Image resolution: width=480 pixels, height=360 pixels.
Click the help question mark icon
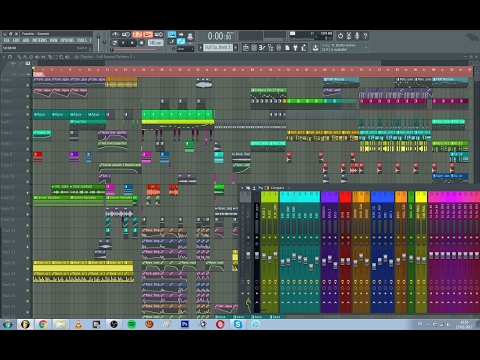365,36
